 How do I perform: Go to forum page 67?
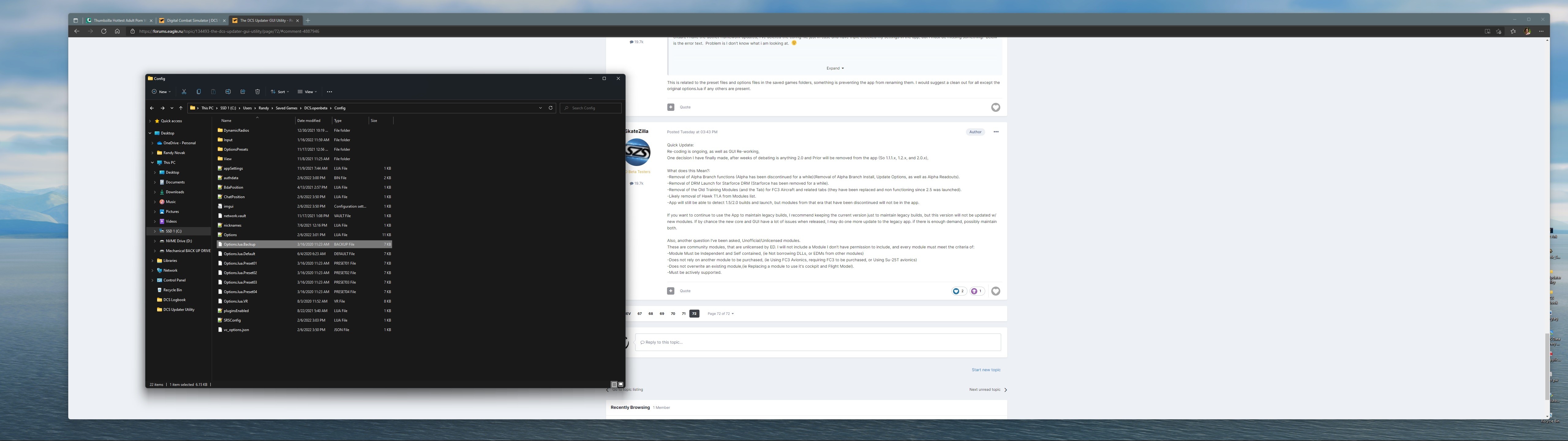coord(639,314)
